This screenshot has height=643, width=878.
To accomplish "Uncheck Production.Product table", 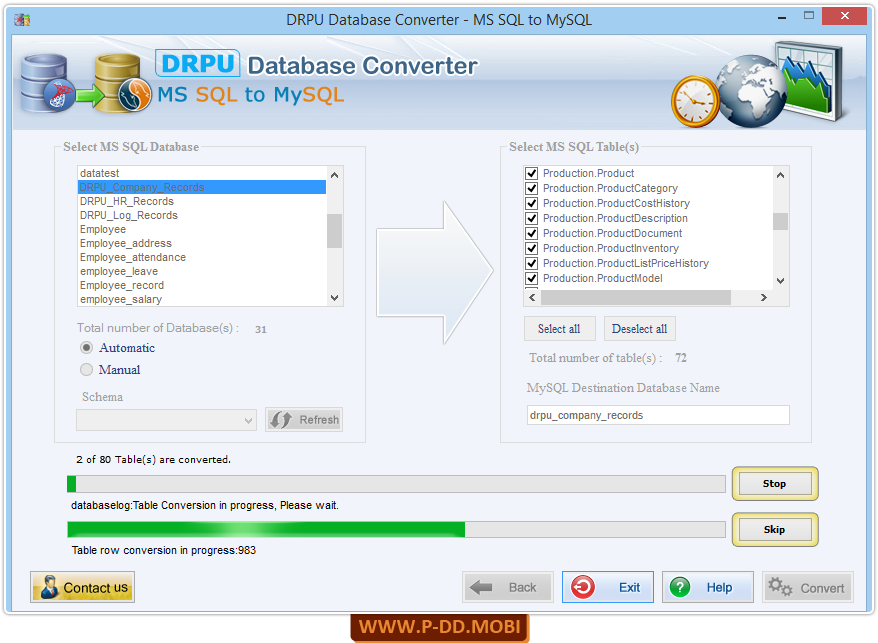I will pos(531,173).
